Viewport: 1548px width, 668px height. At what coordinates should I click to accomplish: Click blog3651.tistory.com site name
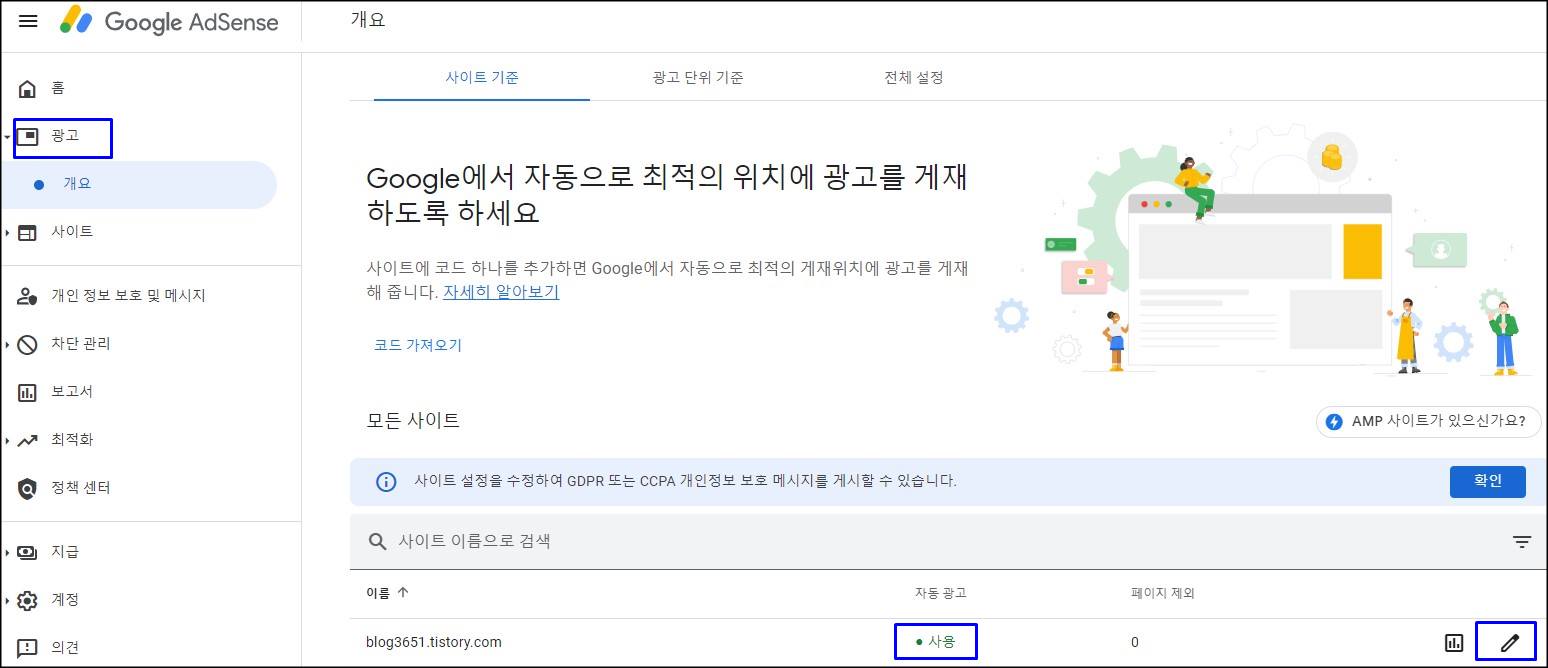(x=434, y=642)
